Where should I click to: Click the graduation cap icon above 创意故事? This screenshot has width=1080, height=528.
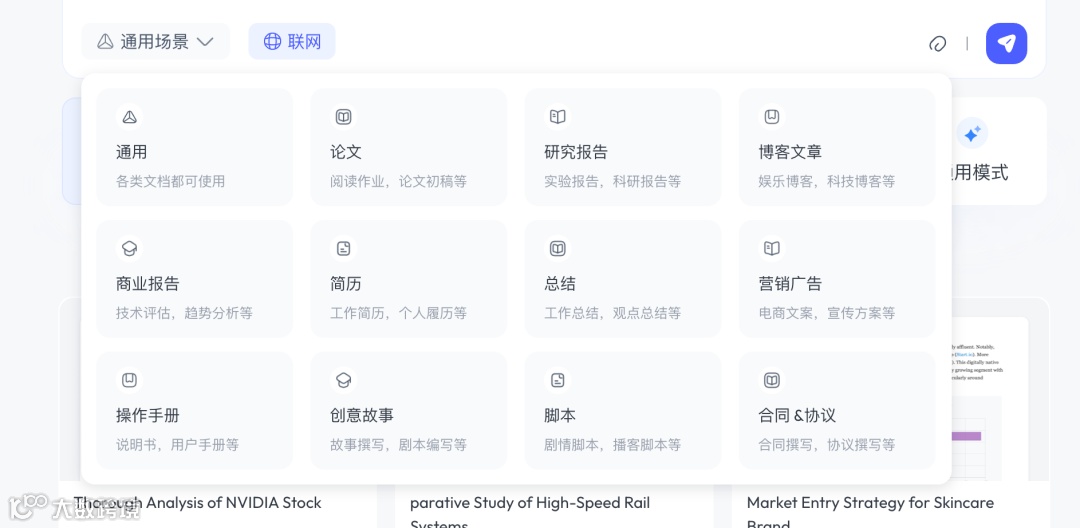[x=344, y=380]
